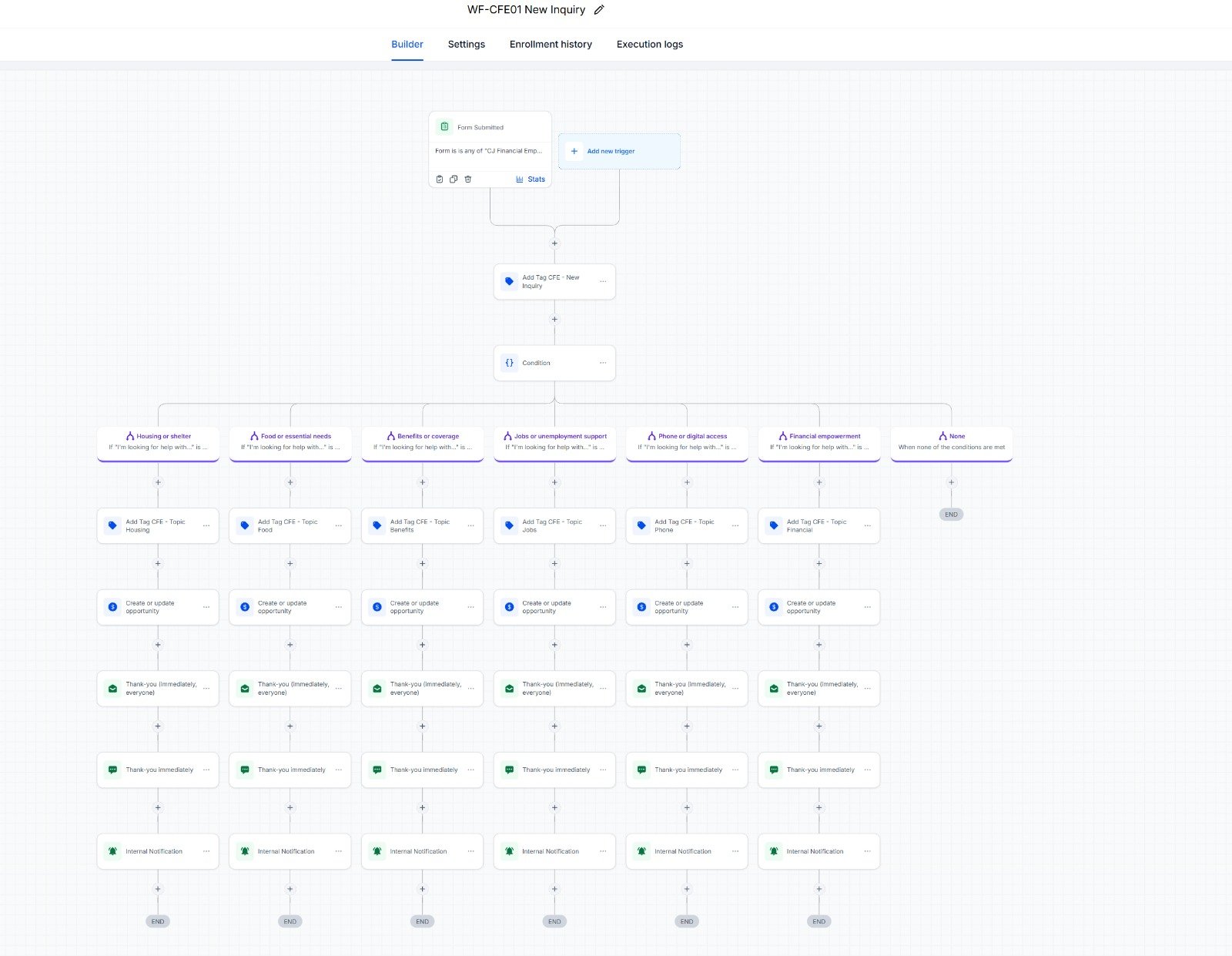1232x956 pixels.
Task: Click the Add new trigger button
Action: pos(619,151)
